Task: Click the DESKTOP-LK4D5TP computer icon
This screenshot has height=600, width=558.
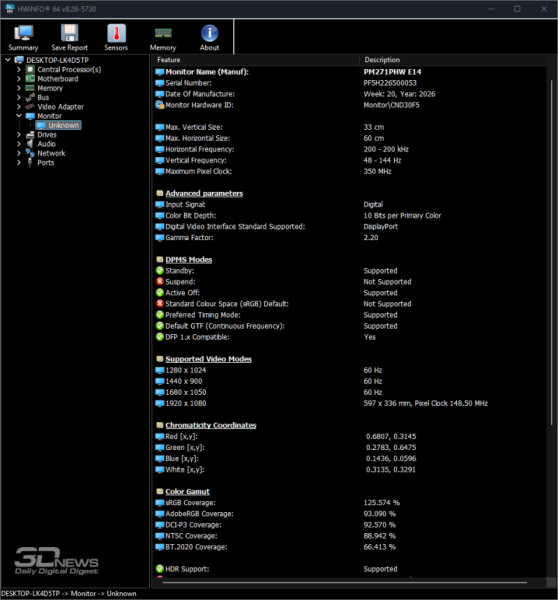Action: (x=19, y=60)
